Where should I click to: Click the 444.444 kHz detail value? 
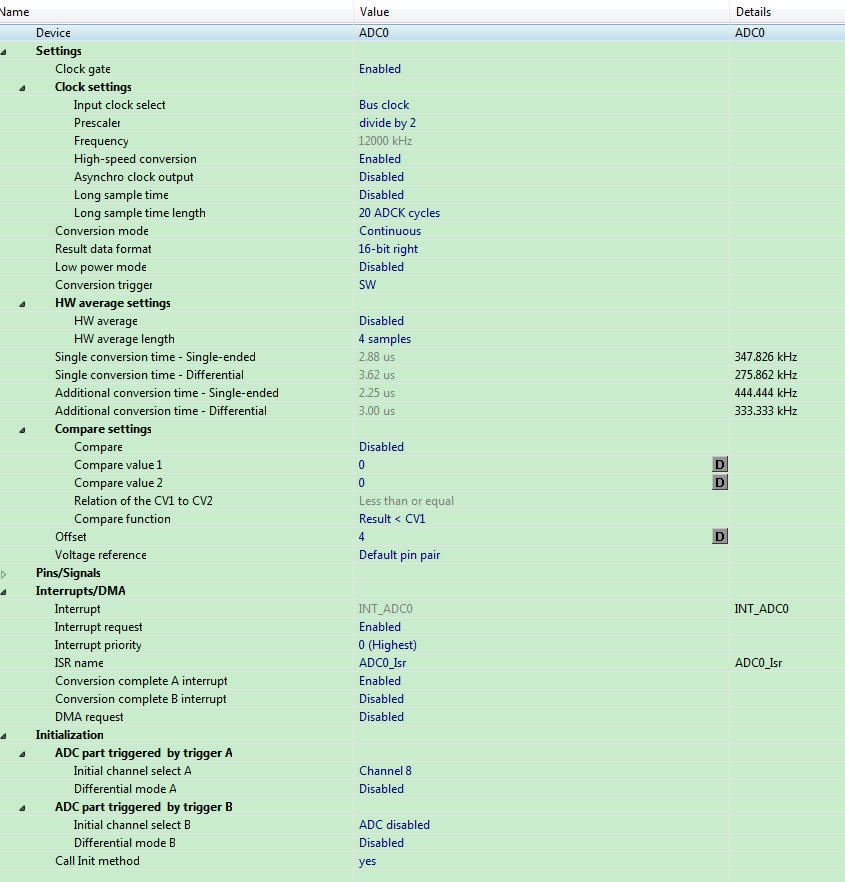click(766, 393)
